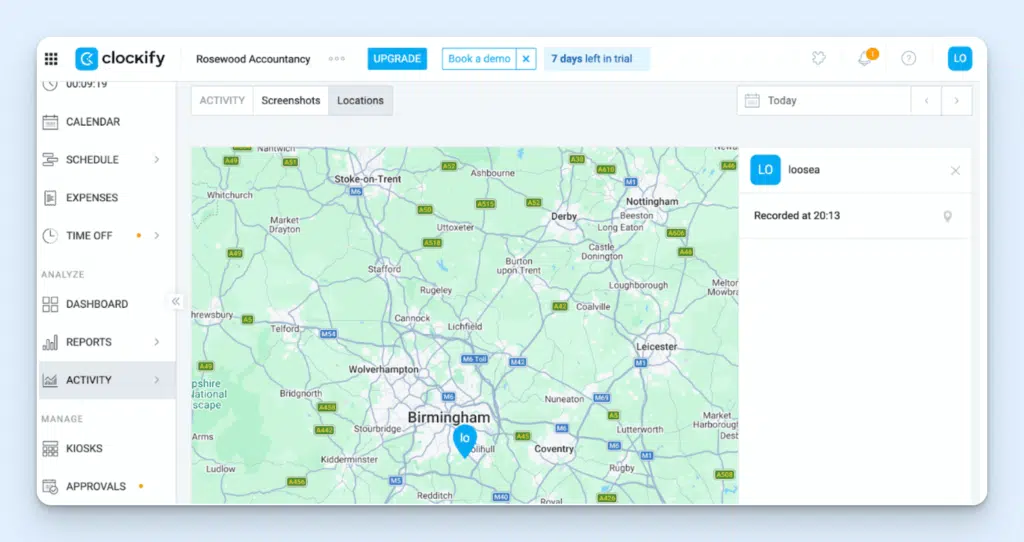Image resolution: width=1024 pixels, height=542 pixels.
Task: Click the Kiosks sidebar icon
Action: (50, 449)
